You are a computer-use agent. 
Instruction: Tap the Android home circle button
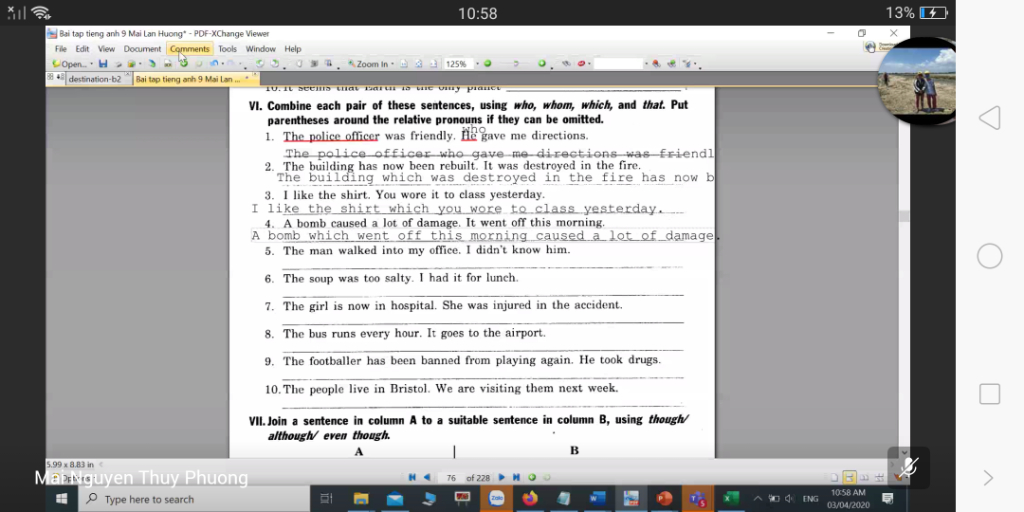point(989,256)
